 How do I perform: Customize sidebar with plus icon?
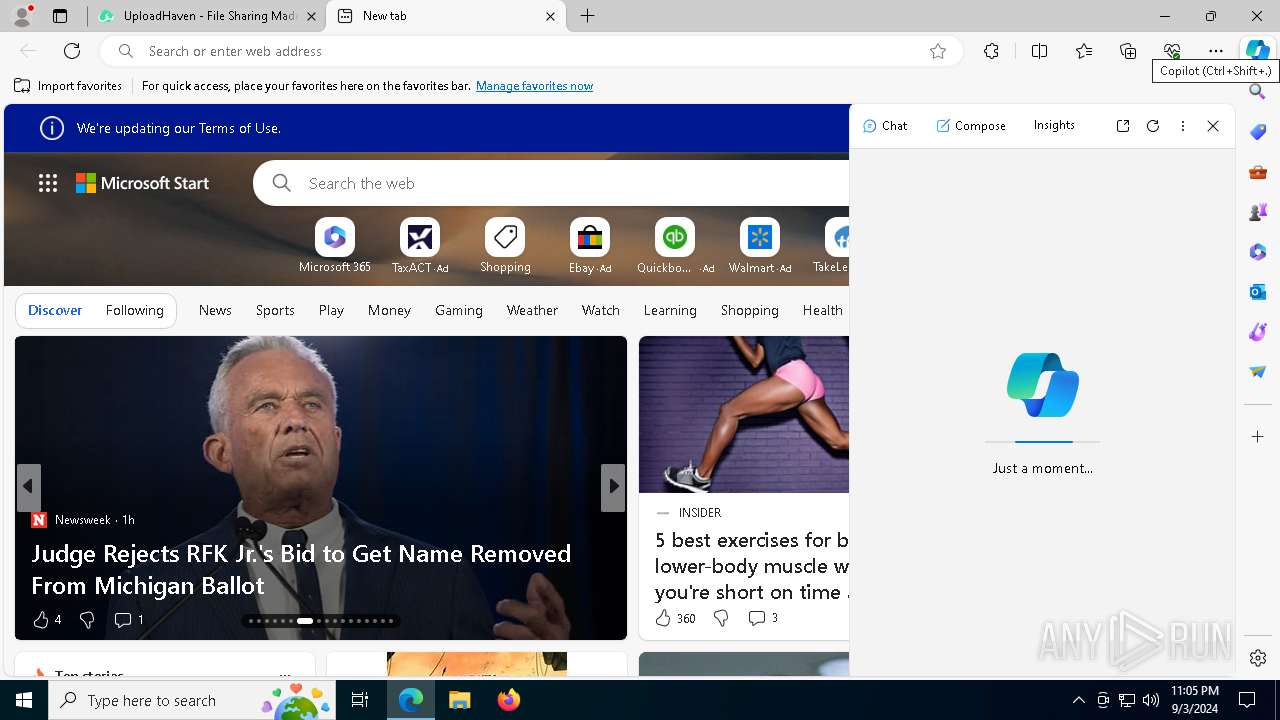(1258, 437)
